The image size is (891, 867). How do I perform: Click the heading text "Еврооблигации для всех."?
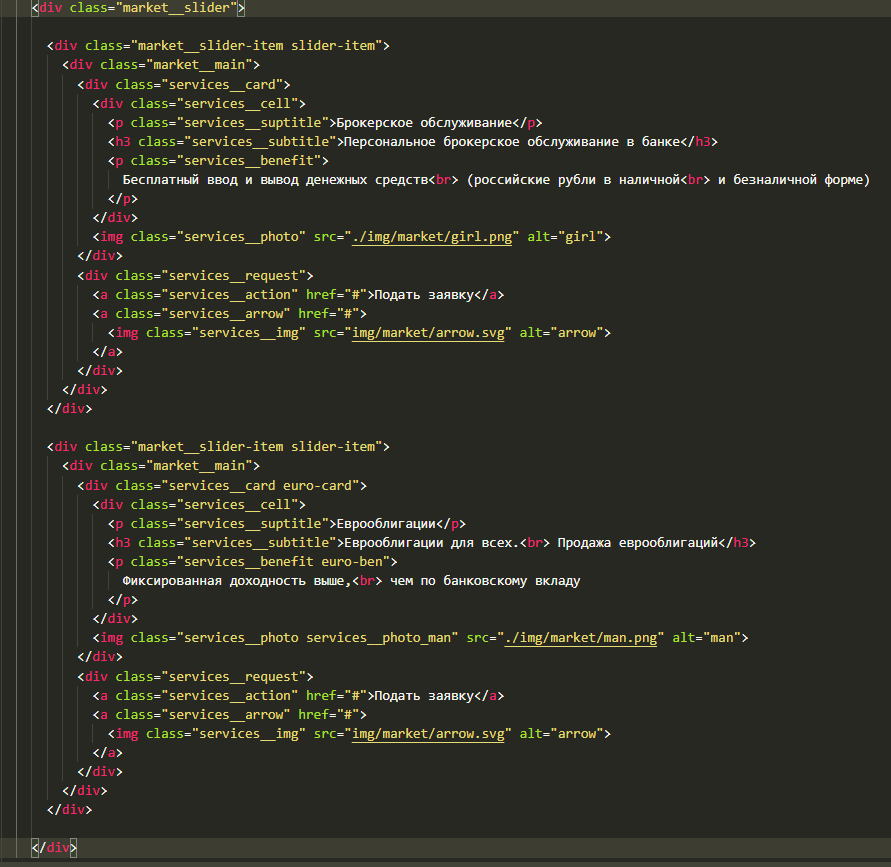pyautogui.click(x=432, y=543)
